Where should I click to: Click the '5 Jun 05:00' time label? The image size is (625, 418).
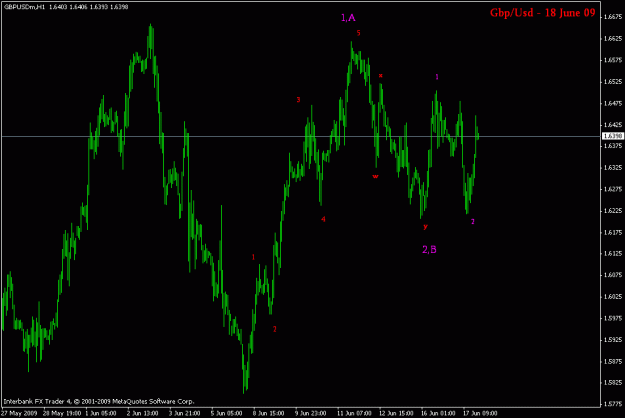(226, 413)
